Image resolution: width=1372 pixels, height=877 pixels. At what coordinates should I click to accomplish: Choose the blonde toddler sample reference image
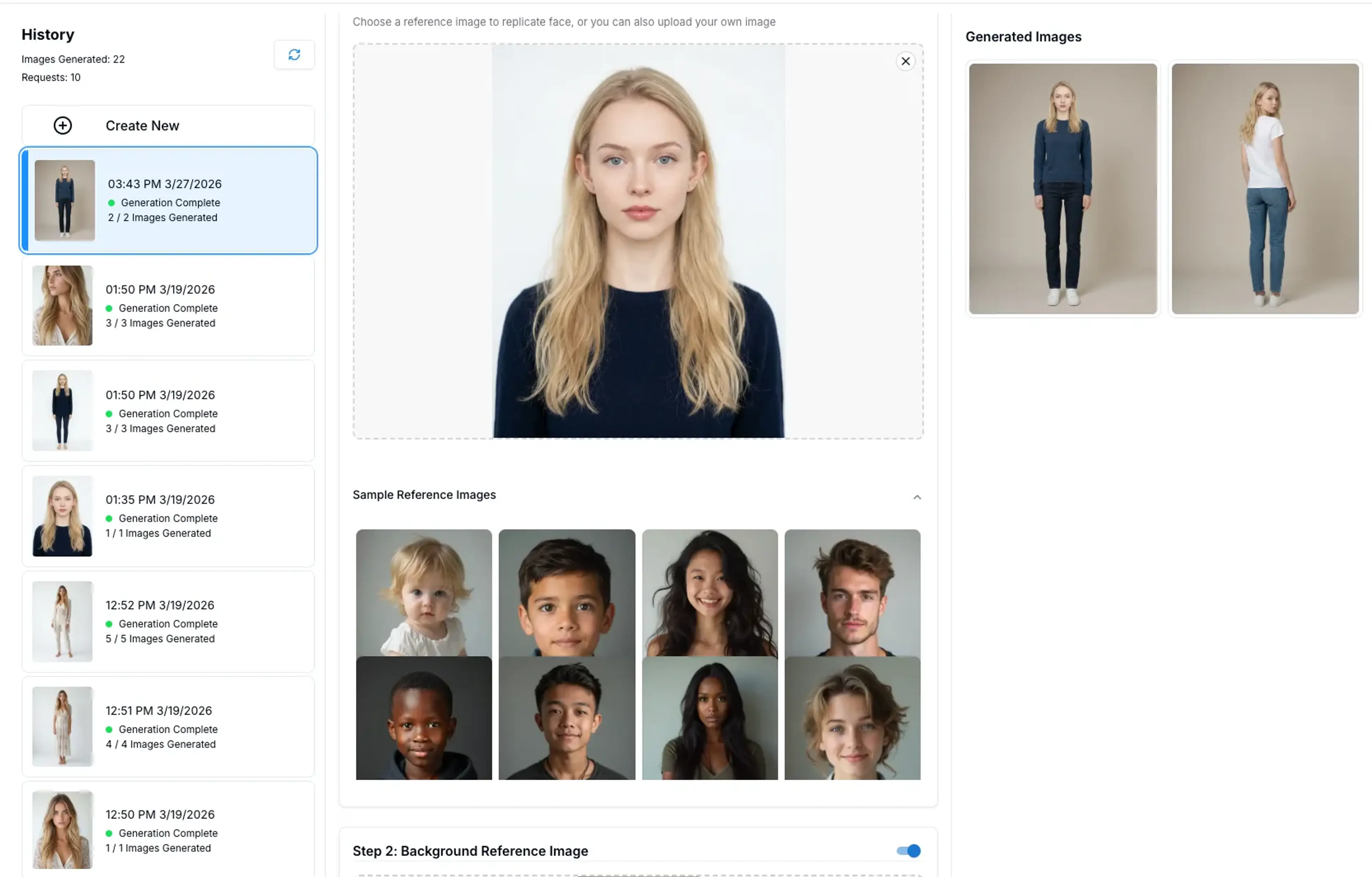(x=424, y=593)
